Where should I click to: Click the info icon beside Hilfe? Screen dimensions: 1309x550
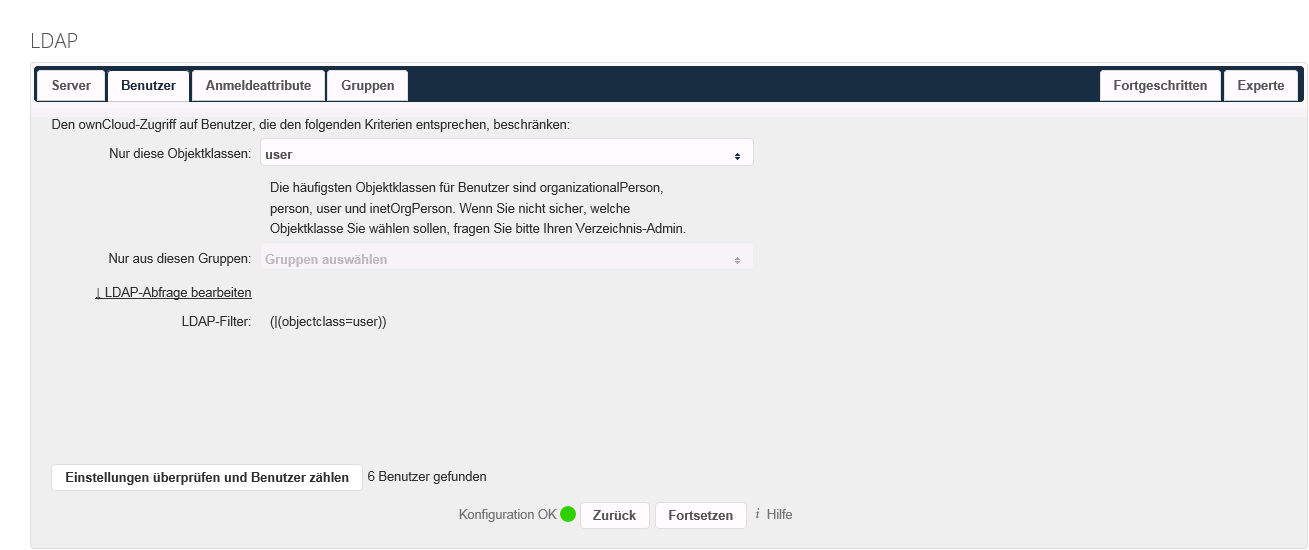(757, 514)
